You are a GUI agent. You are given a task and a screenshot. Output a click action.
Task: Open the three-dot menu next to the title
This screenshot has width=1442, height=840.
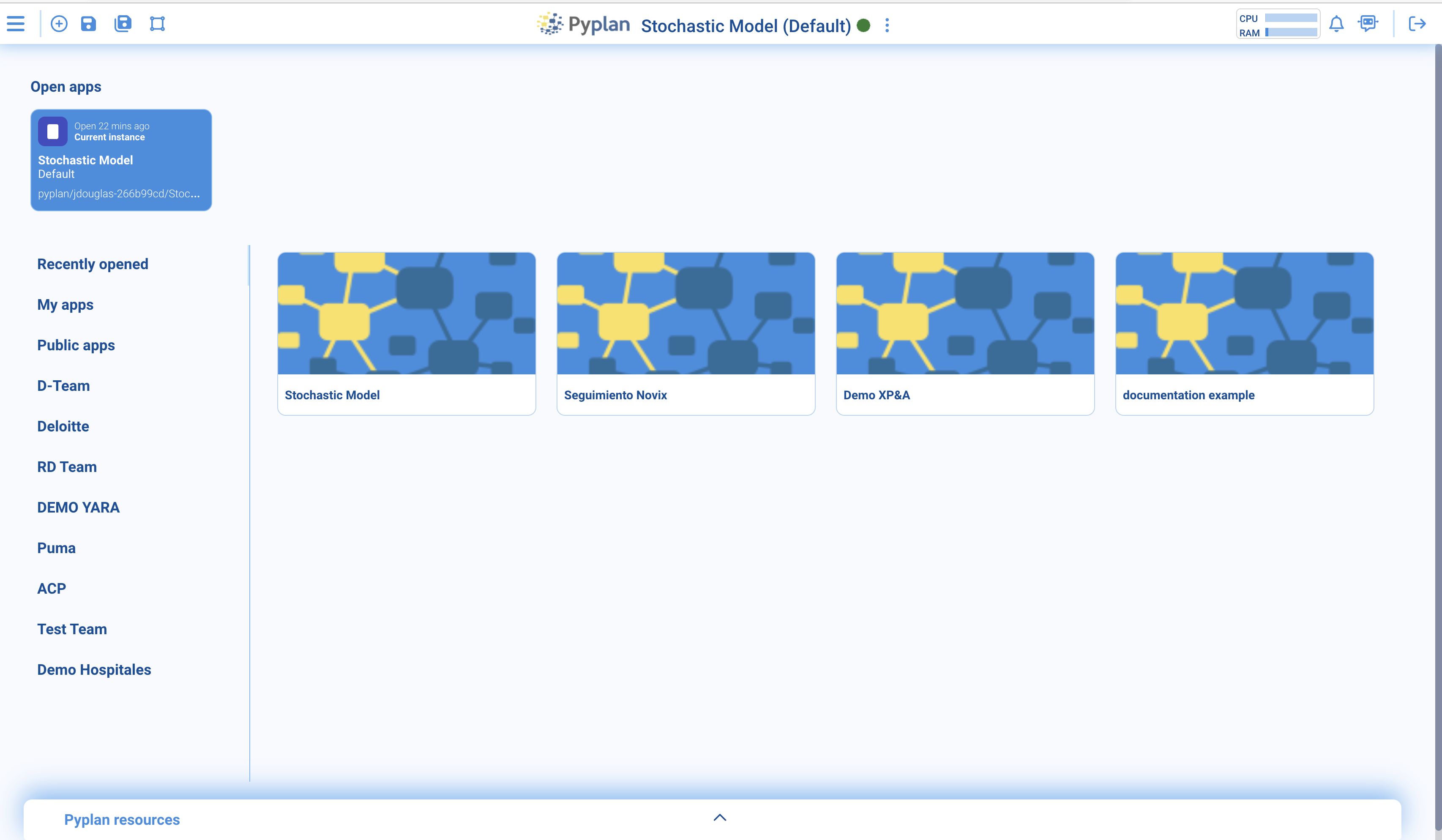click(887, 25)
